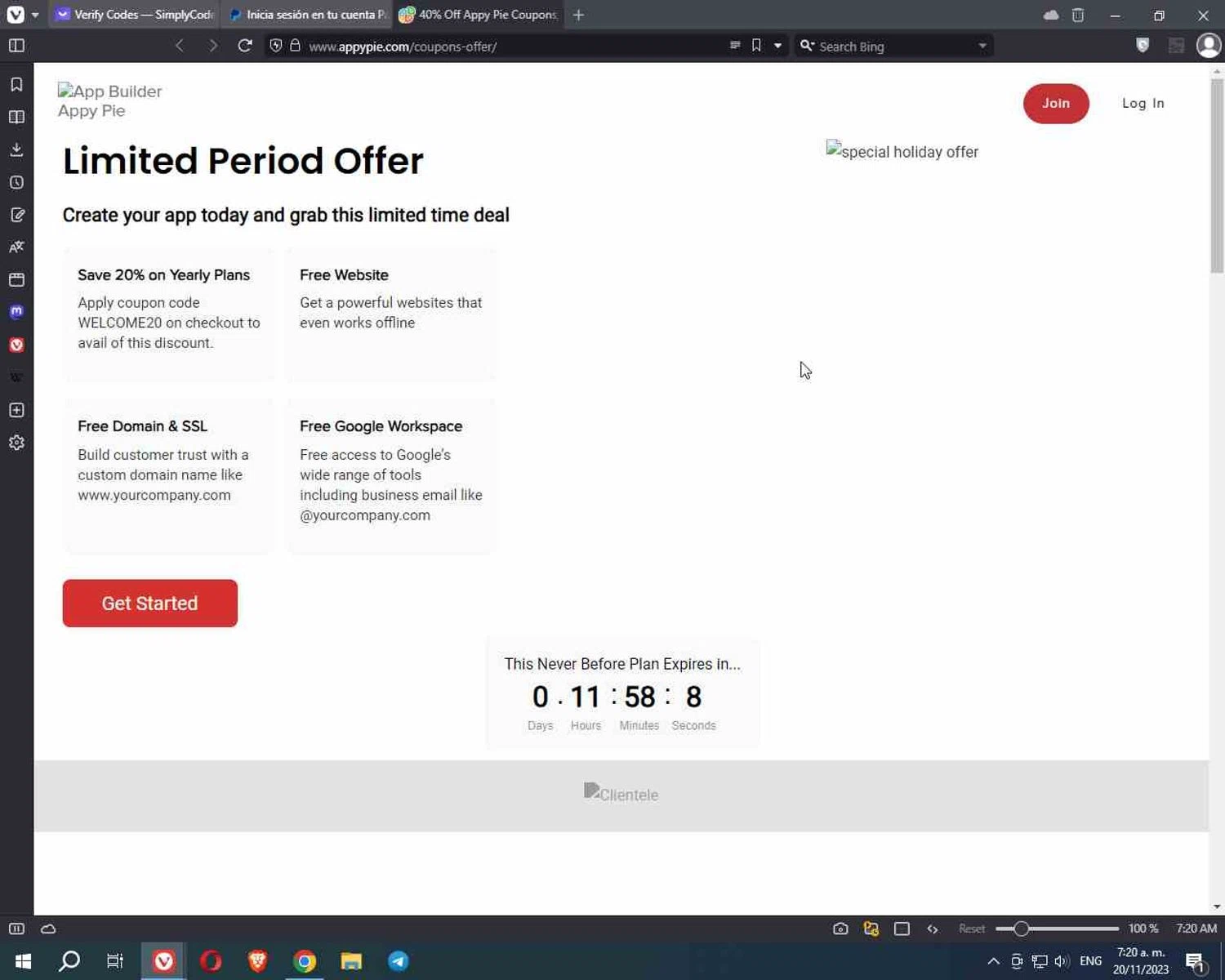Screen dimensions: 1225x980
Task: Toggle the panel from the status bar icon
Action: click(x=16, y=929)
